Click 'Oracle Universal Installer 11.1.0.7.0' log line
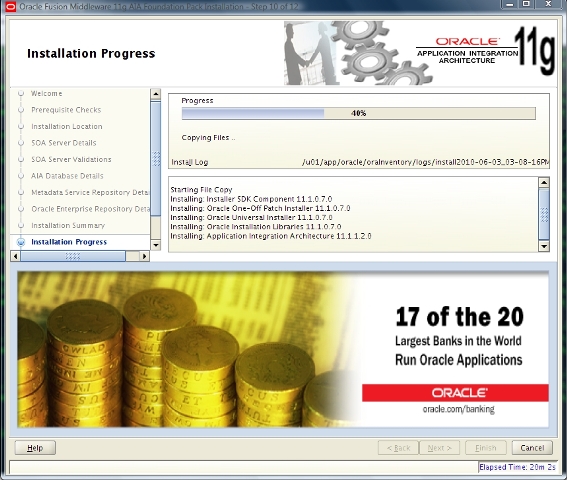 pyautogui.click(x=251, y=217)
